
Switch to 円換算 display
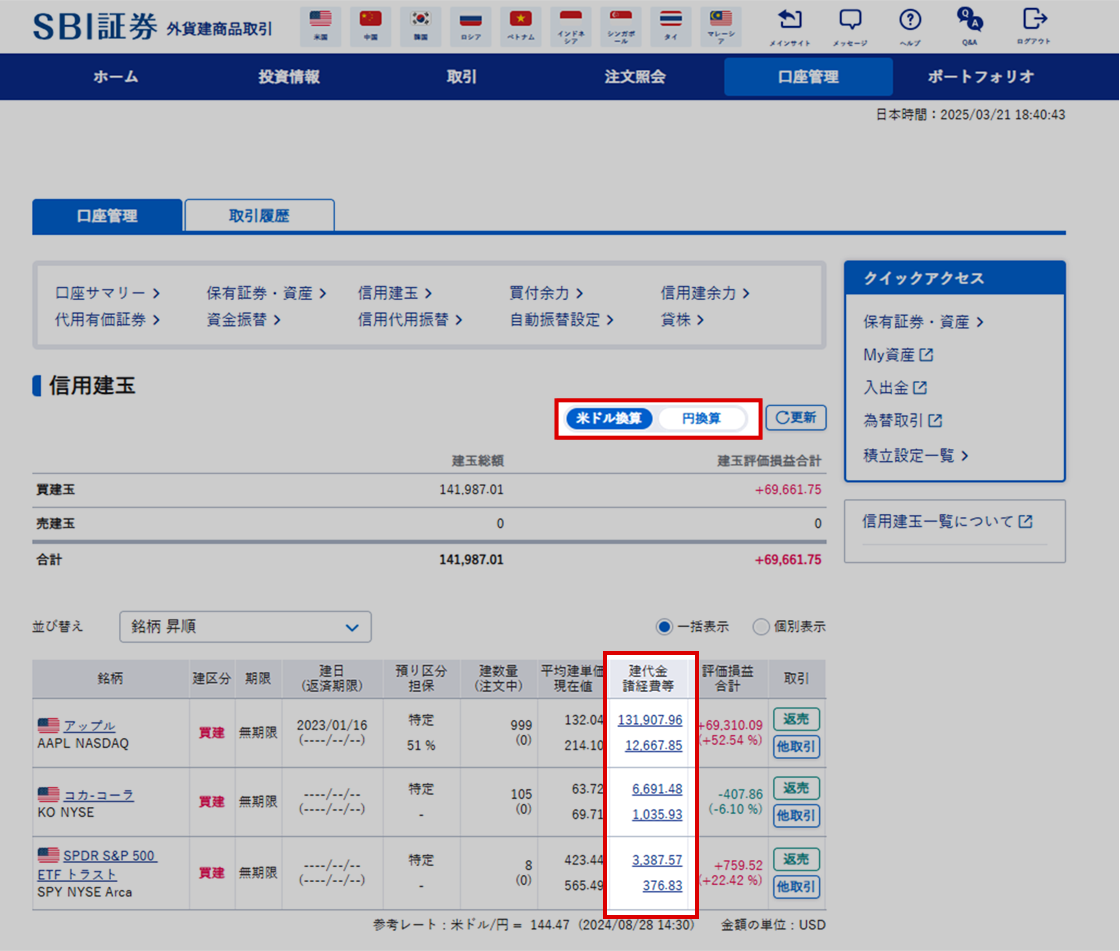pyautogui.click(x=701, y=418)
